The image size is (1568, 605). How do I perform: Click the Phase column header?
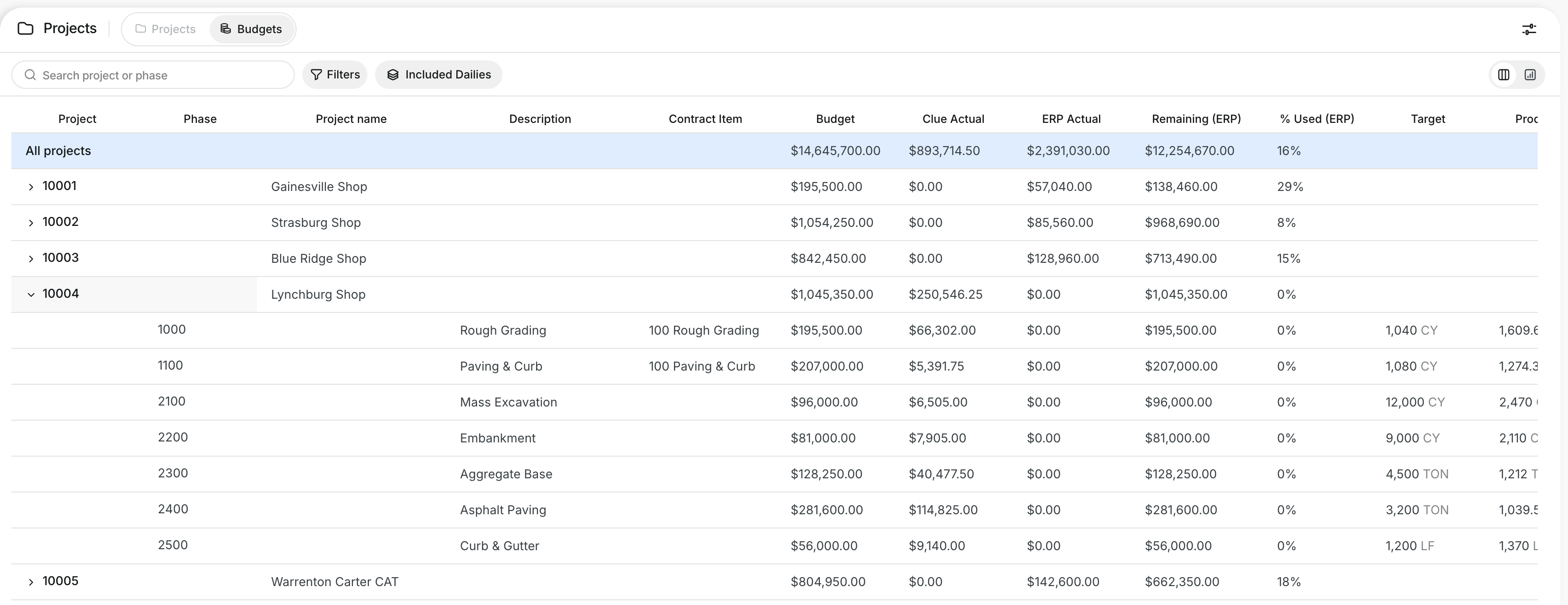[x=200, y=119]
